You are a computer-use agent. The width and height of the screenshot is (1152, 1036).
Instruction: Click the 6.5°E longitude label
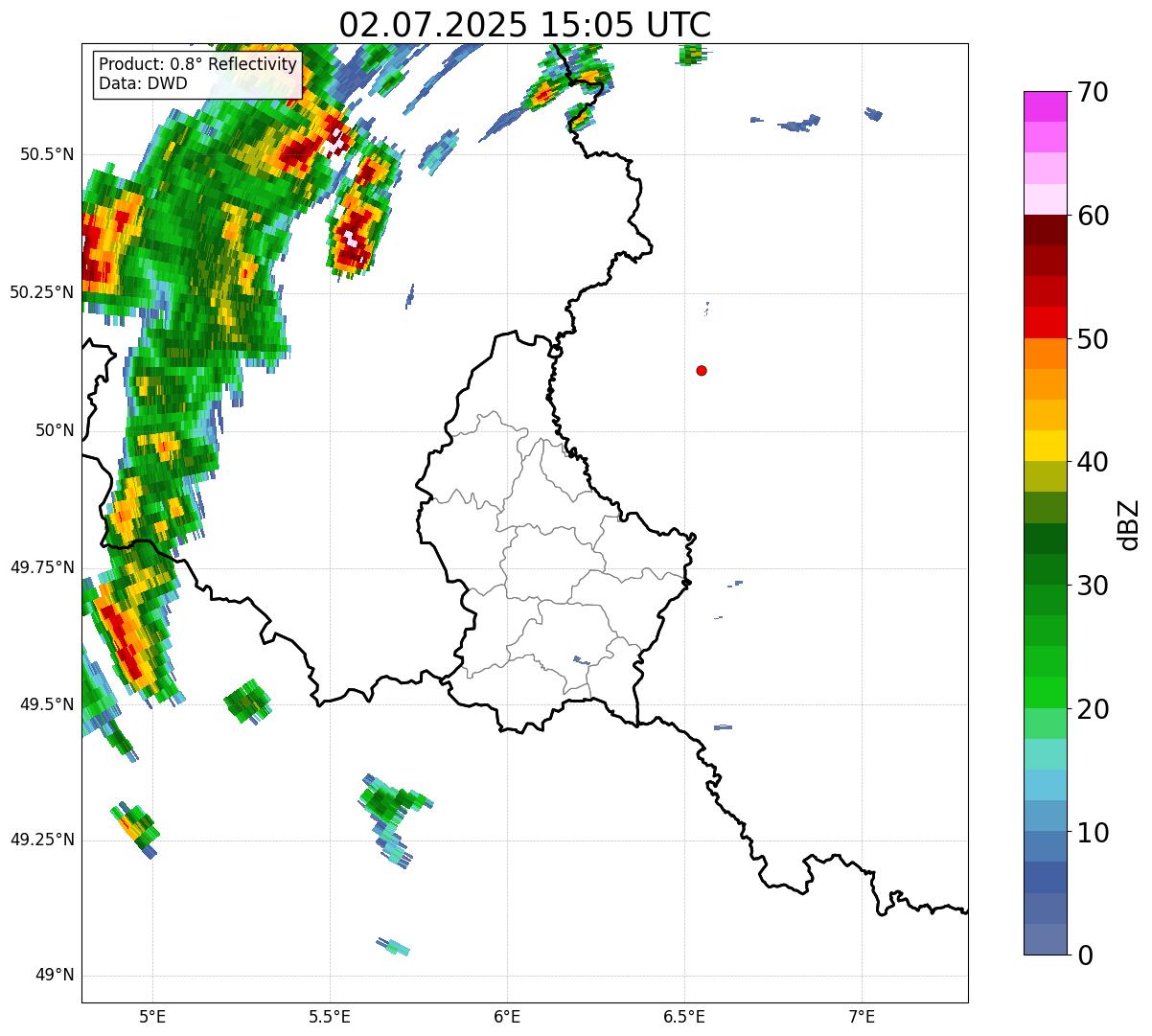684,1016
